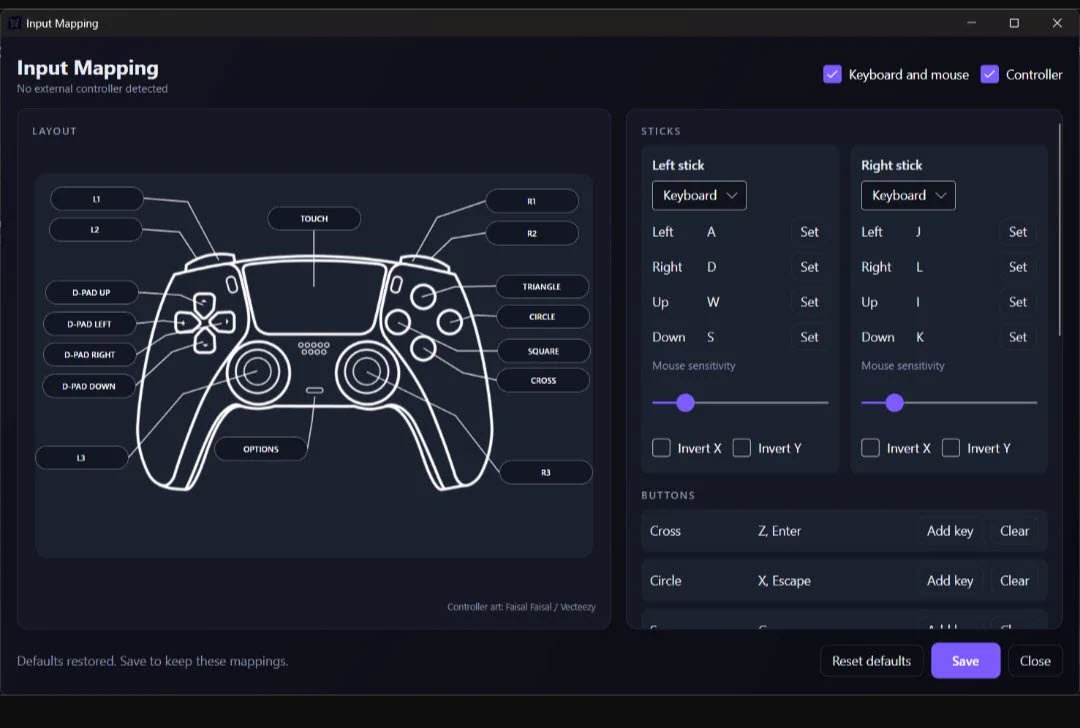Set the Left stick Right key
The width and height of the screenshot is (1080, 728).
[x=809, y=267]
